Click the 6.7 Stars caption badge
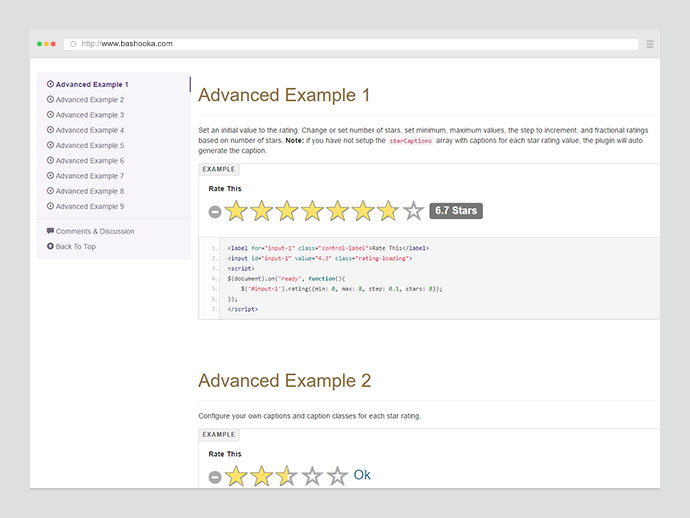The image size is (690, 518). pos(456,211)
